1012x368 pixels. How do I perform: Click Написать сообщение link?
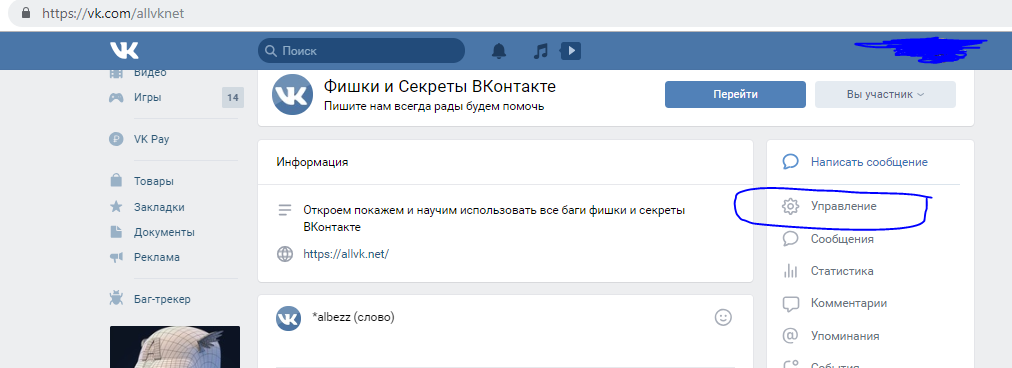coord(869,162)
